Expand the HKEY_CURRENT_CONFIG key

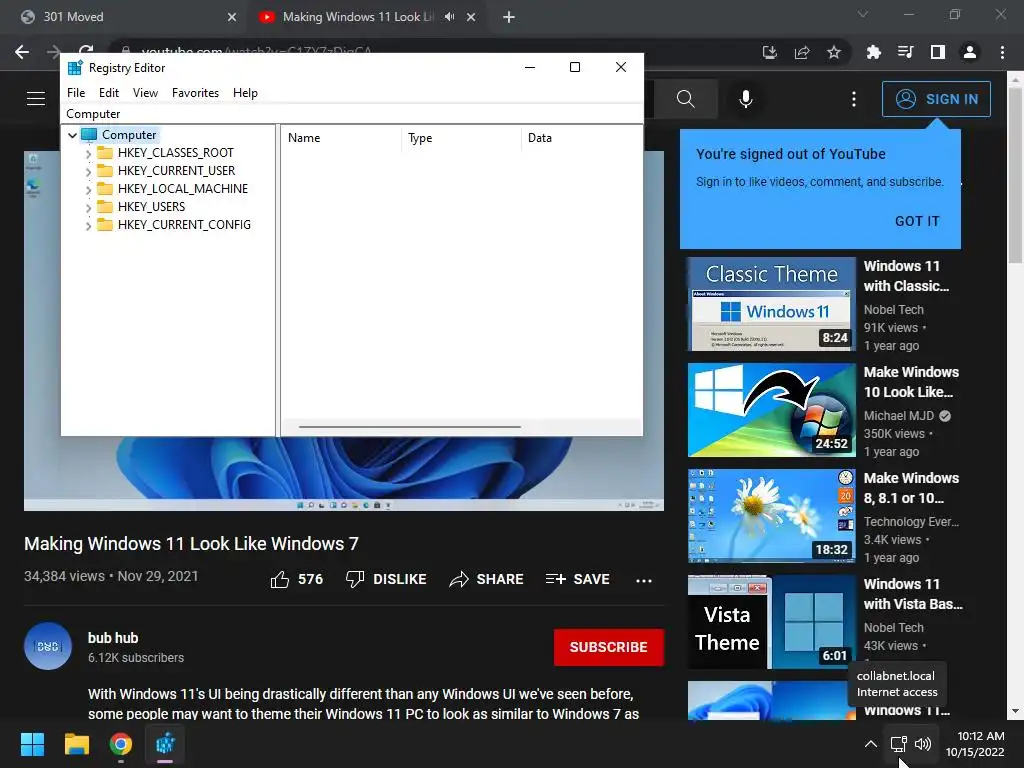(88, 225)
